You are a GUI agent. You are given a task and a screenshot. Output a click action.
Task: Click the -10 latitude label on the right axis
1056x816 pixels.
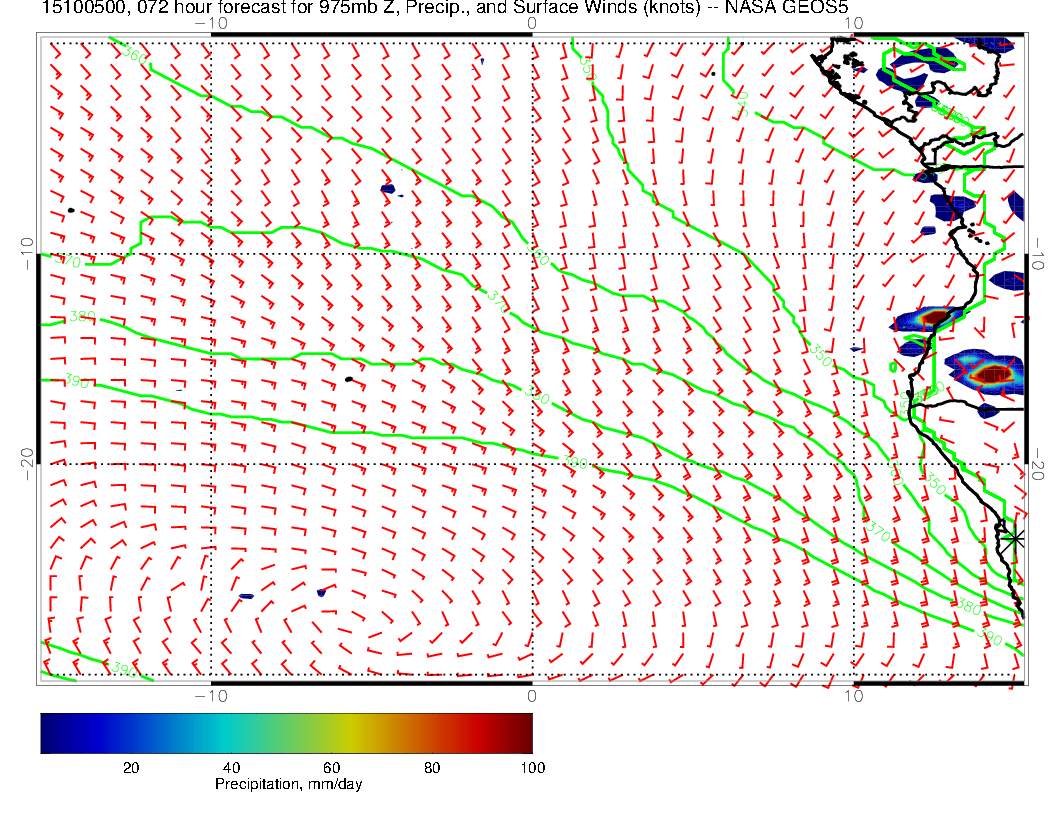coord(1037,254)
